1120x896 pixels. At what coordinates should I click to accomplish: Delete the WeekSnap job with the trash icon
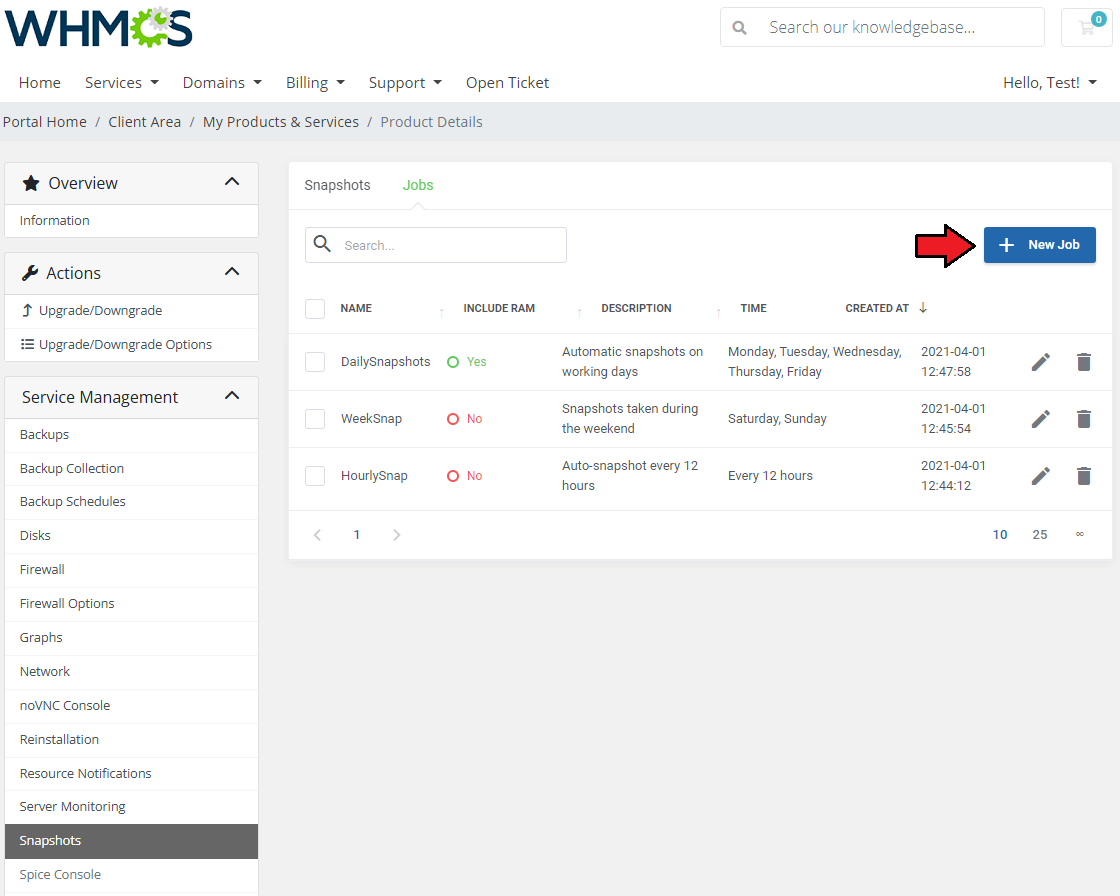pos(1084,419)
